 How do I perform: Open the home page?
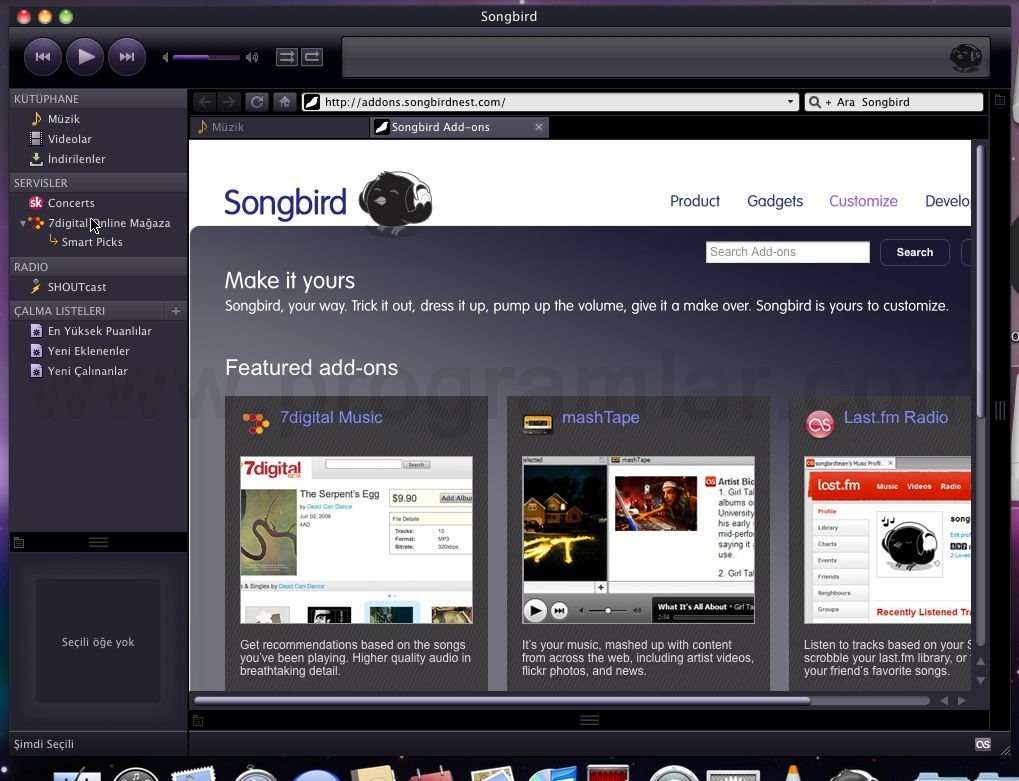pyautogui.click(x=284, y=102)
